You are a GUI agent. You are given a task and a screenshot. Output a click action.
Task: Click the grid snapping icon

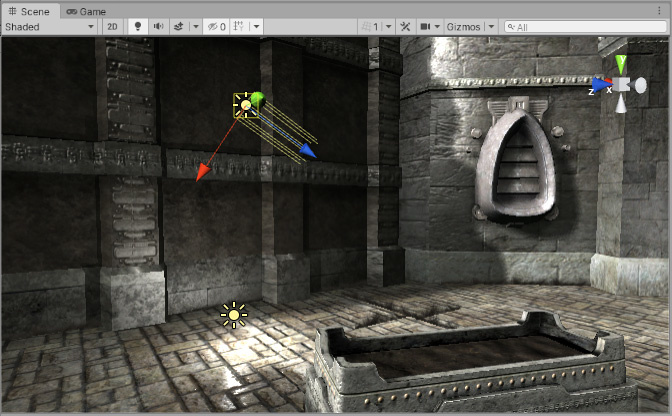pos(238,27)
